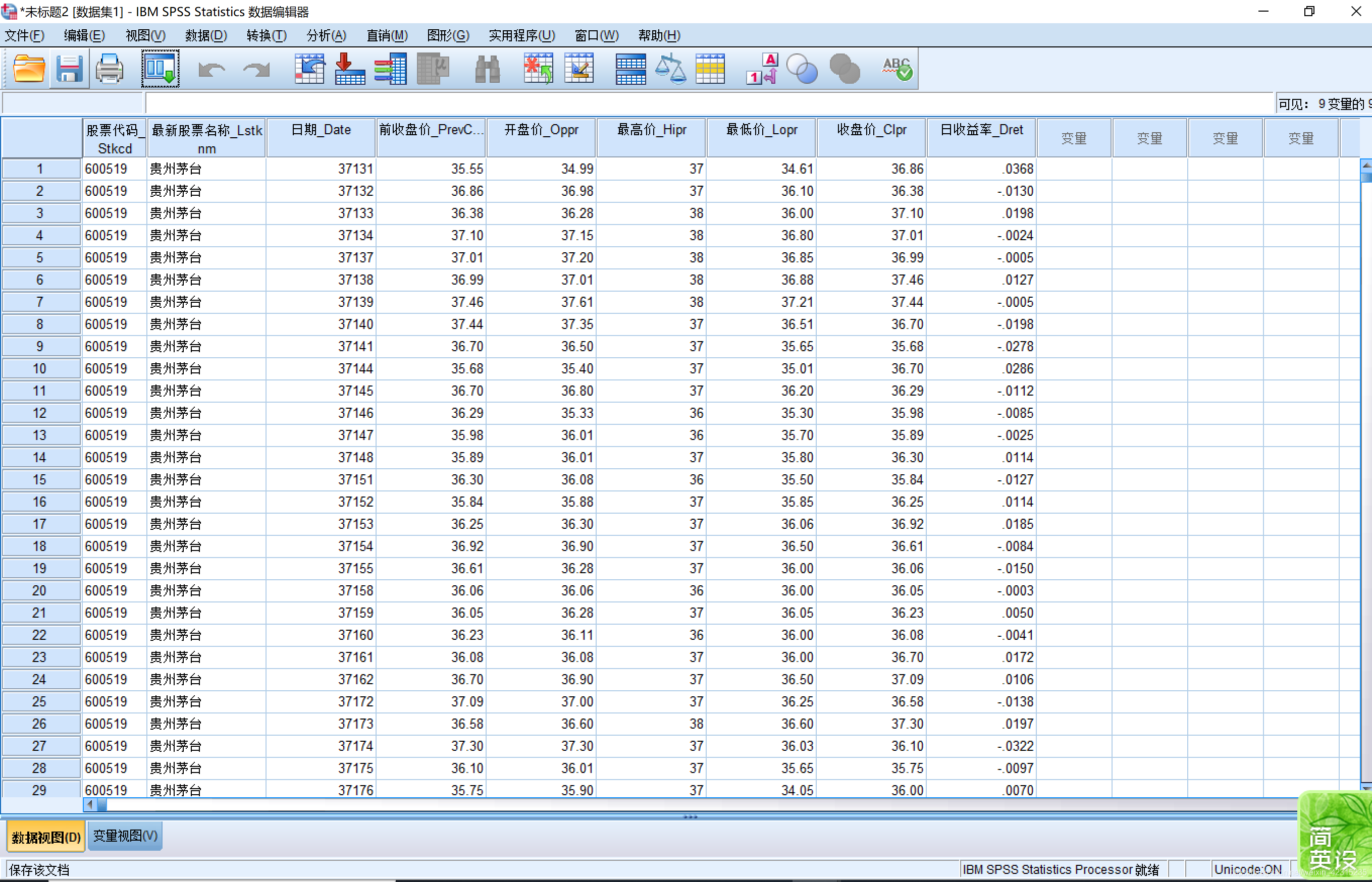
Task: Click the cell editor input bar above the grid
Action: coord(709,103)
